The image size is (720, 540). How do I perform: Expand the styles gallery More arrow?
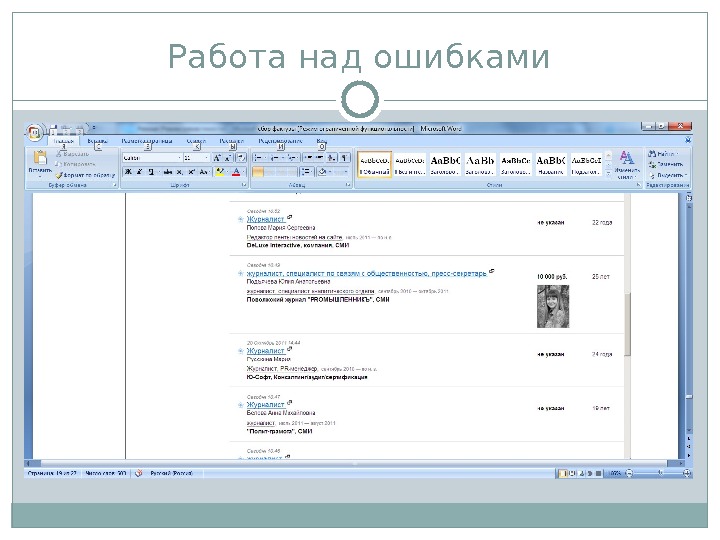[608, 174]
